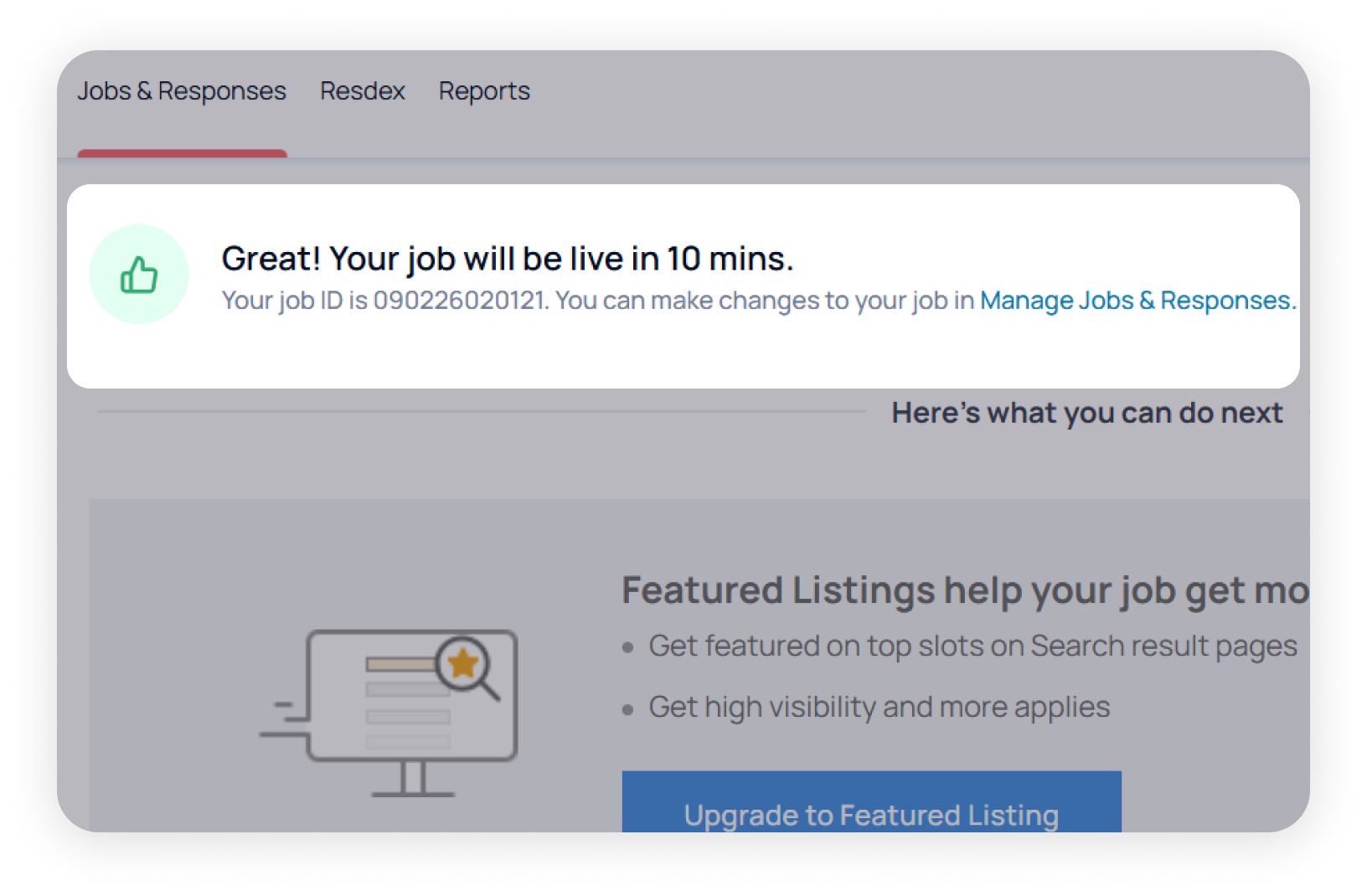Screen dimensions: 1367x896
Task: Select the "Get high visibility and more applies" text
Action: (879, 708)
